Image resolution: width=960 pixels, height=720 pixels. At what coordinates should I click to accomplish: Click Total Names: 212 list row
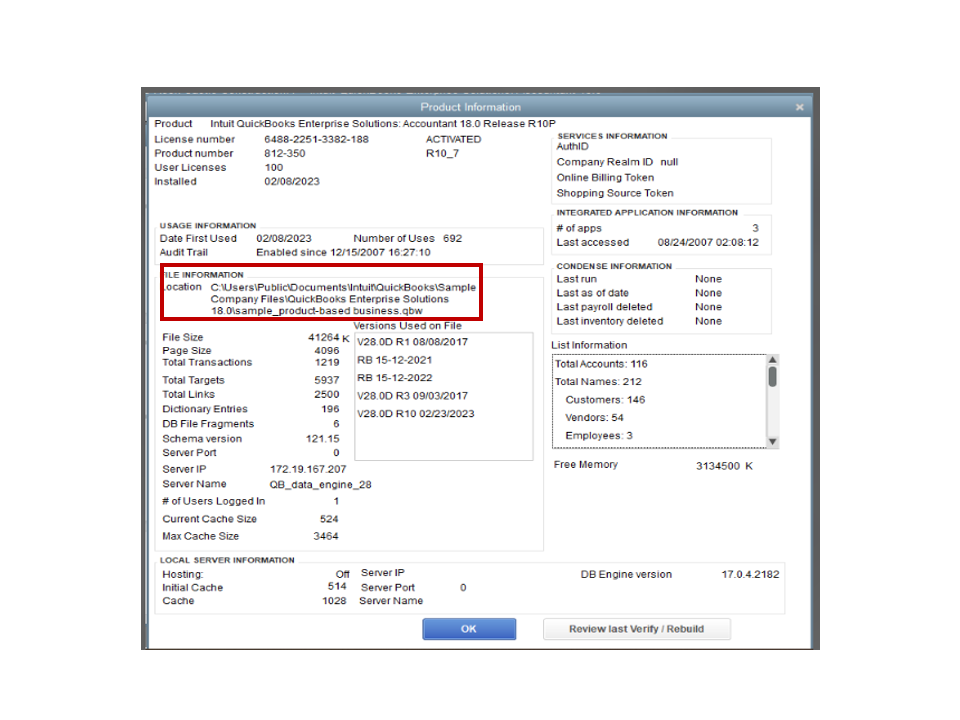tap(598, 382)
